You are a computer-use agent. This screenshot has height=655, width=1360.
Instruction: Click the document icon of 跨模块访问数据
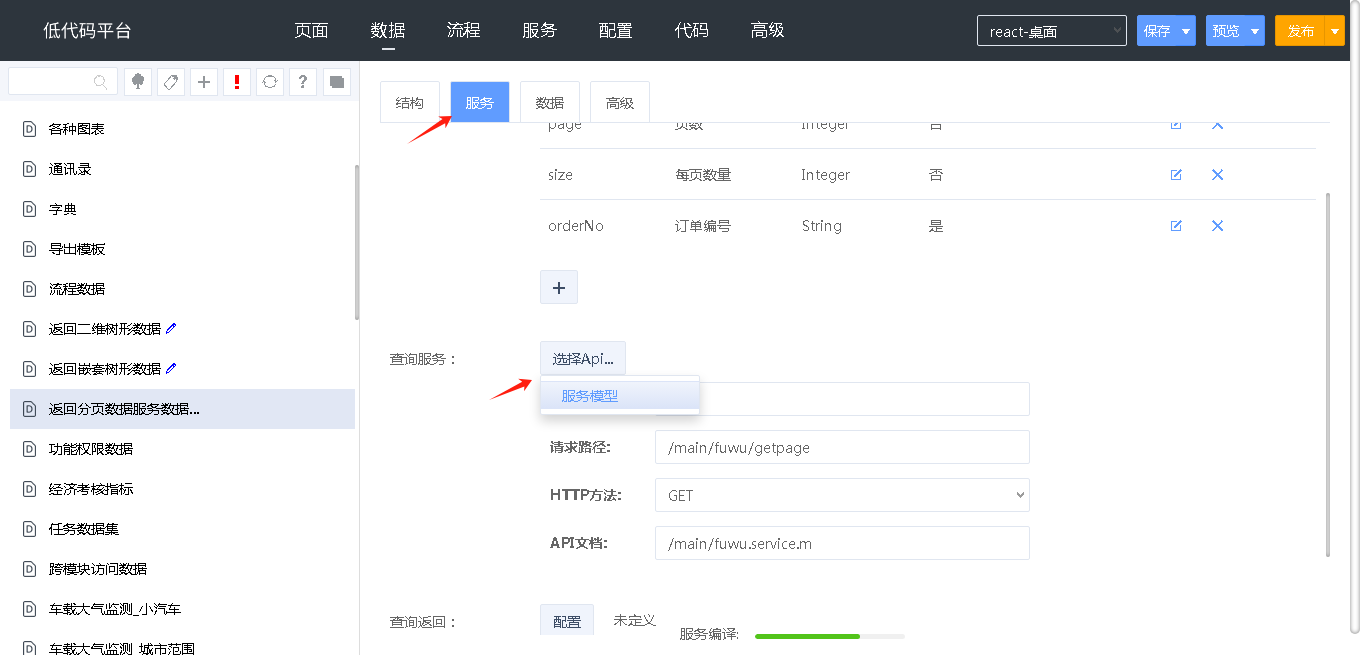coord(29,569)
